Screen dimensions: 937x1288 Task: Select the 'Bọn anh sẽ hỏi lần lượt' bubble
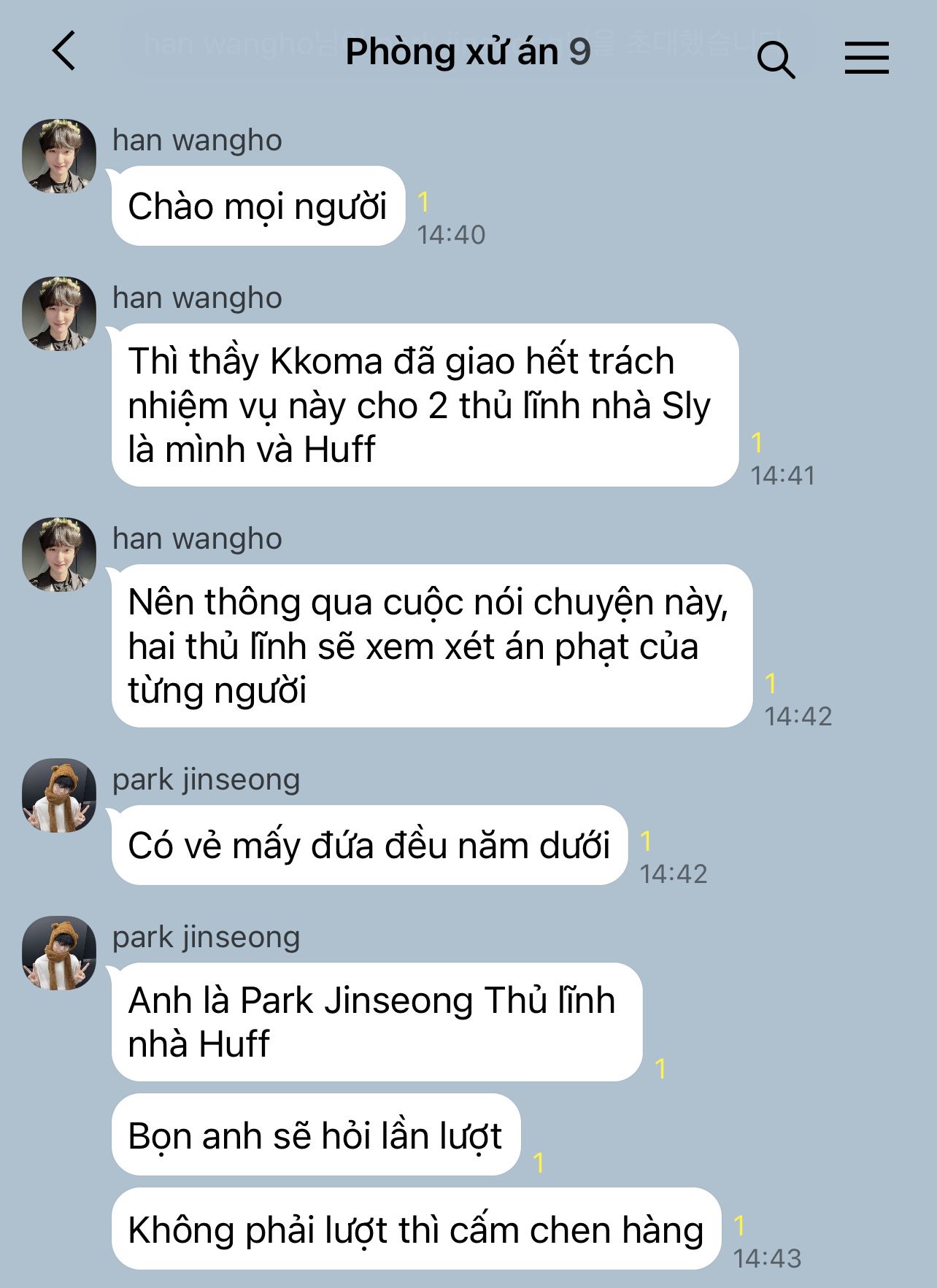[316, 1135]
